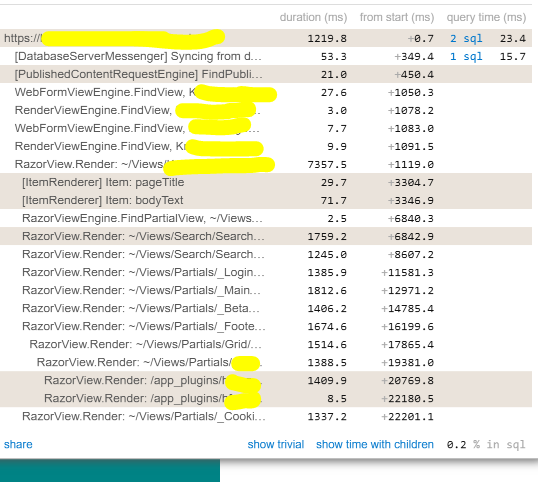Click the 27.6 WebFormViewEngine duration value
The width and height of the screenshot is (538, 482).
pyautogui.click(x=334, y=92)
